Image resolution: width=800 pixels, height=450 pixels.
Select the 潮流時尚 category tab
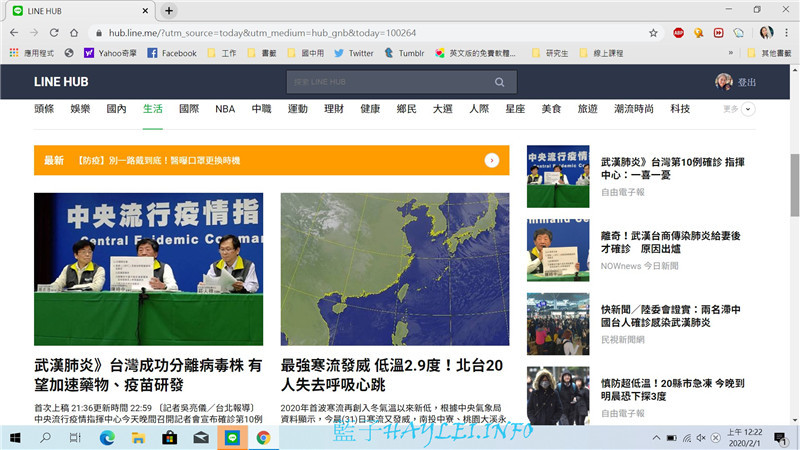[634, 109]
